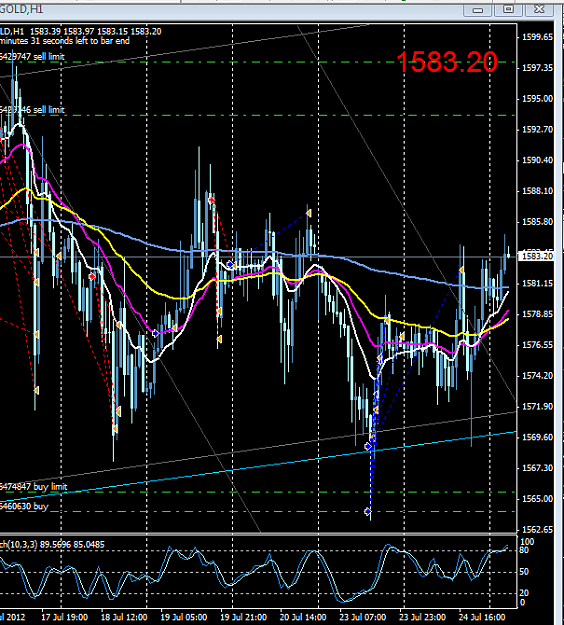Screen dimensions: 564x625
Task: Click the large red 1583.20 price label
Action: (447, 62)
